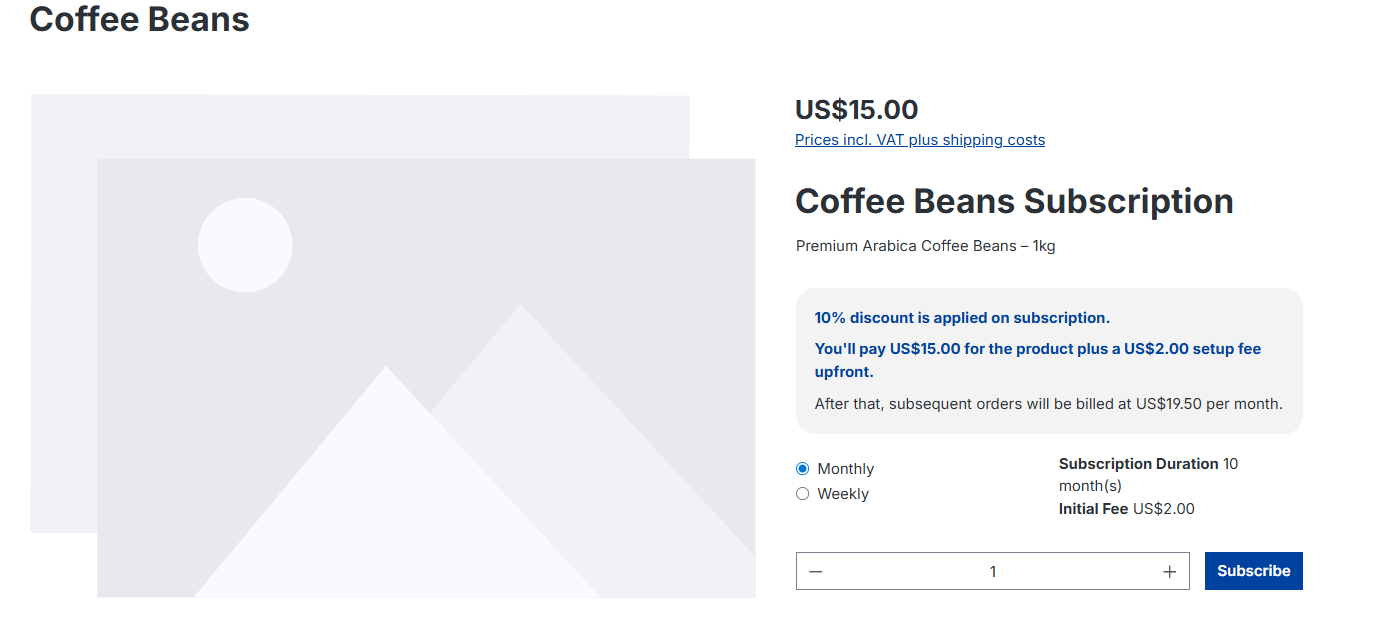Click the 10% discount notice box
This screenshot has height=632, width=1383.
pos(1048,360)
